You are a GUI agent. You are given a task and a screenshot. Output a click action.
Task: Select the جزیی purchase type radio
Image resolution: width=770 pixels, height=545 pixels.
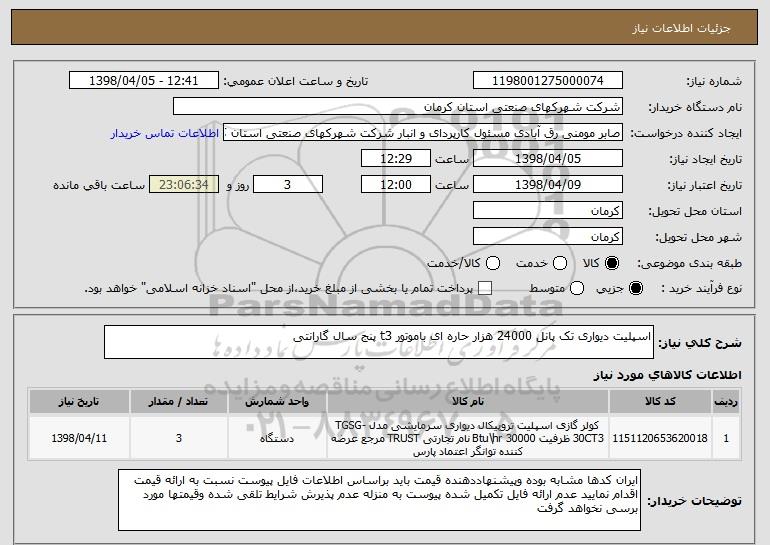point(635,289)
